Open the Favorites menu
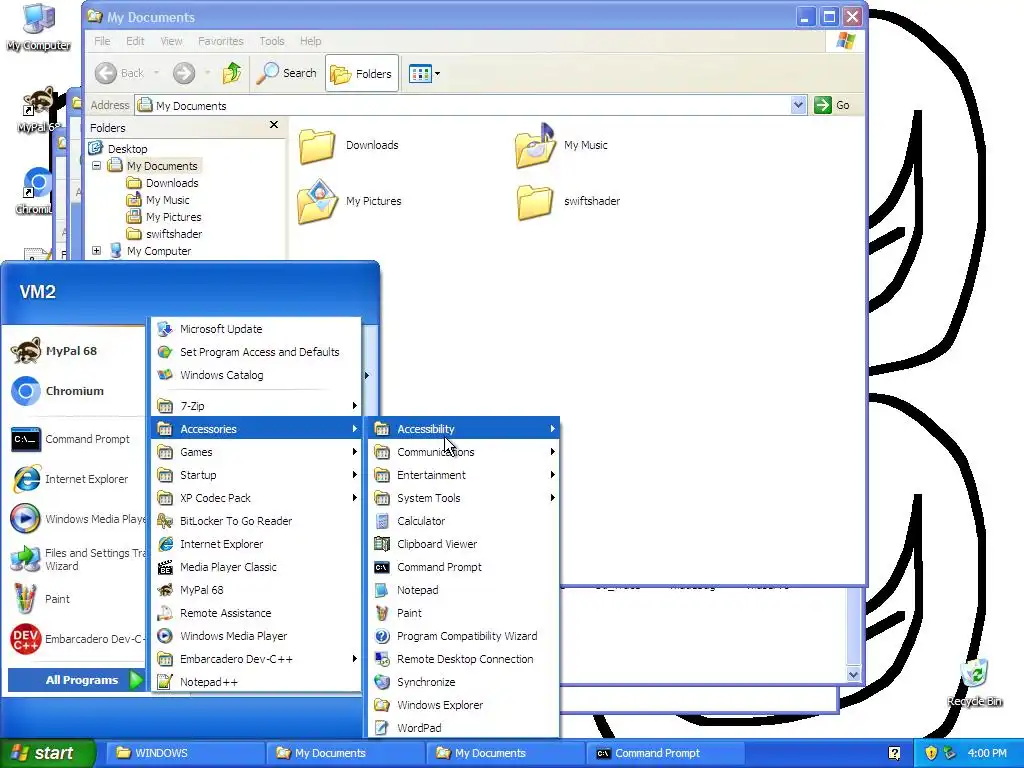Image resolution: width=1024 pixels, height=768 pixels. point(221,40)
